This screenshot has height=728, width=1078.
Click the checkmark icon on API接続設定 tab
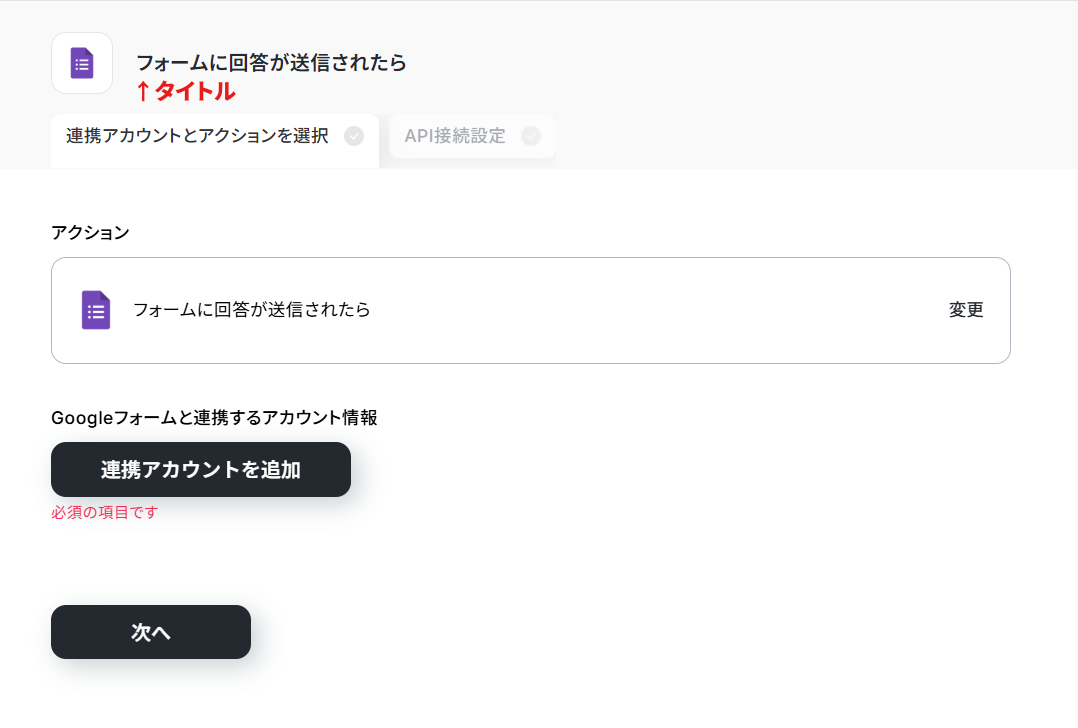pyautogui.click(x=531, y=136)
